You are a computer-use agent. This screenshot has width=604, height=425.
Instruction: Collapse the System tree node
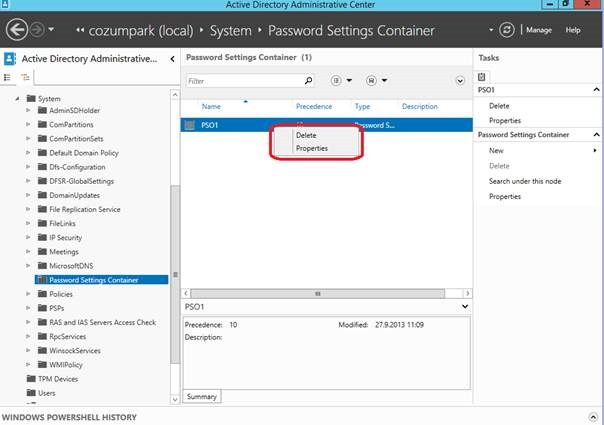tap(17, 99)
